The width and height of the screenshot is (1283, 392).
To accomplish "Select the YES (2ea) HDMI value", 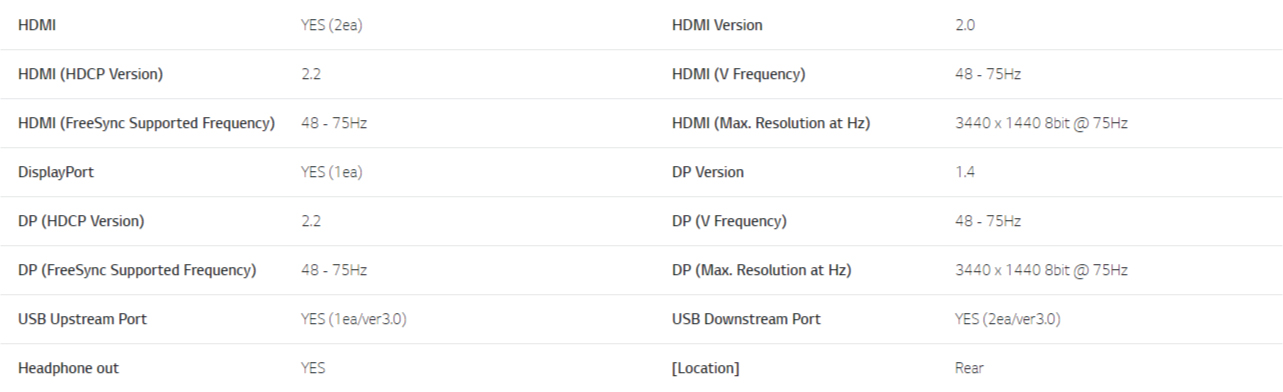I will (x=331, y=25).
